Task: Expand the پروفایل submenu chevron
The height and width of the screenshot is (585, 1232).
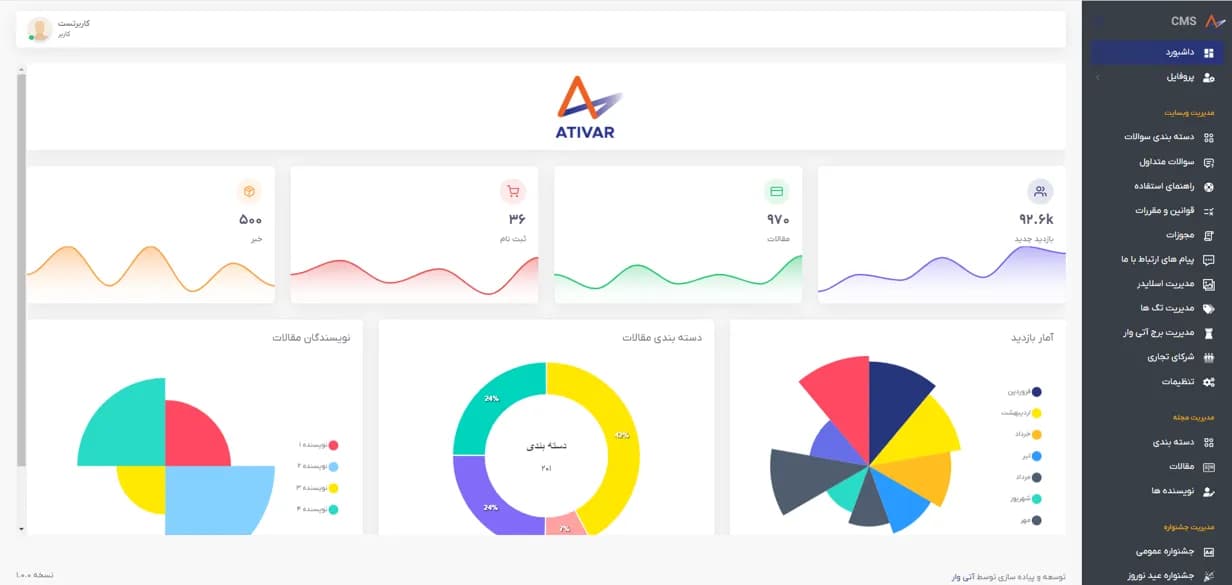Action: click(1097, 77)
